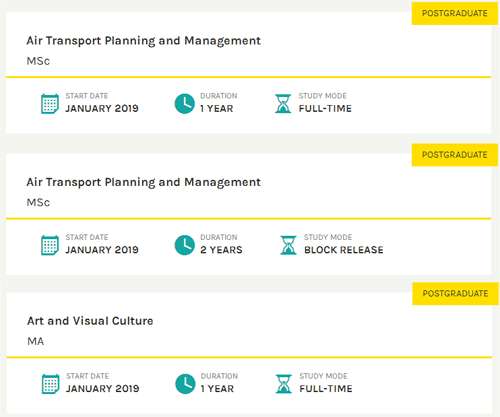Click Postgraduate tag on first course card
Screen dimensions: 500x417
click(455, 13)
